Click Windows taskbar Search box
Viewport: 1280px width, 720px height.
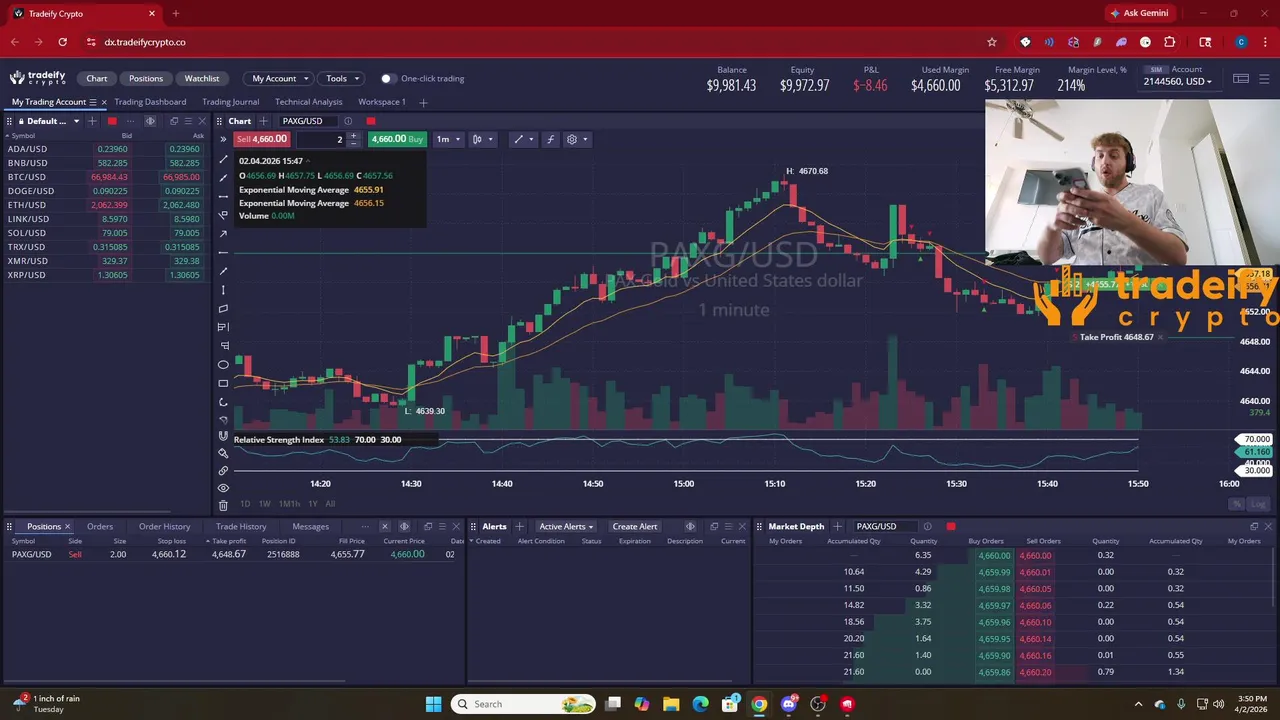coord(525,704)
